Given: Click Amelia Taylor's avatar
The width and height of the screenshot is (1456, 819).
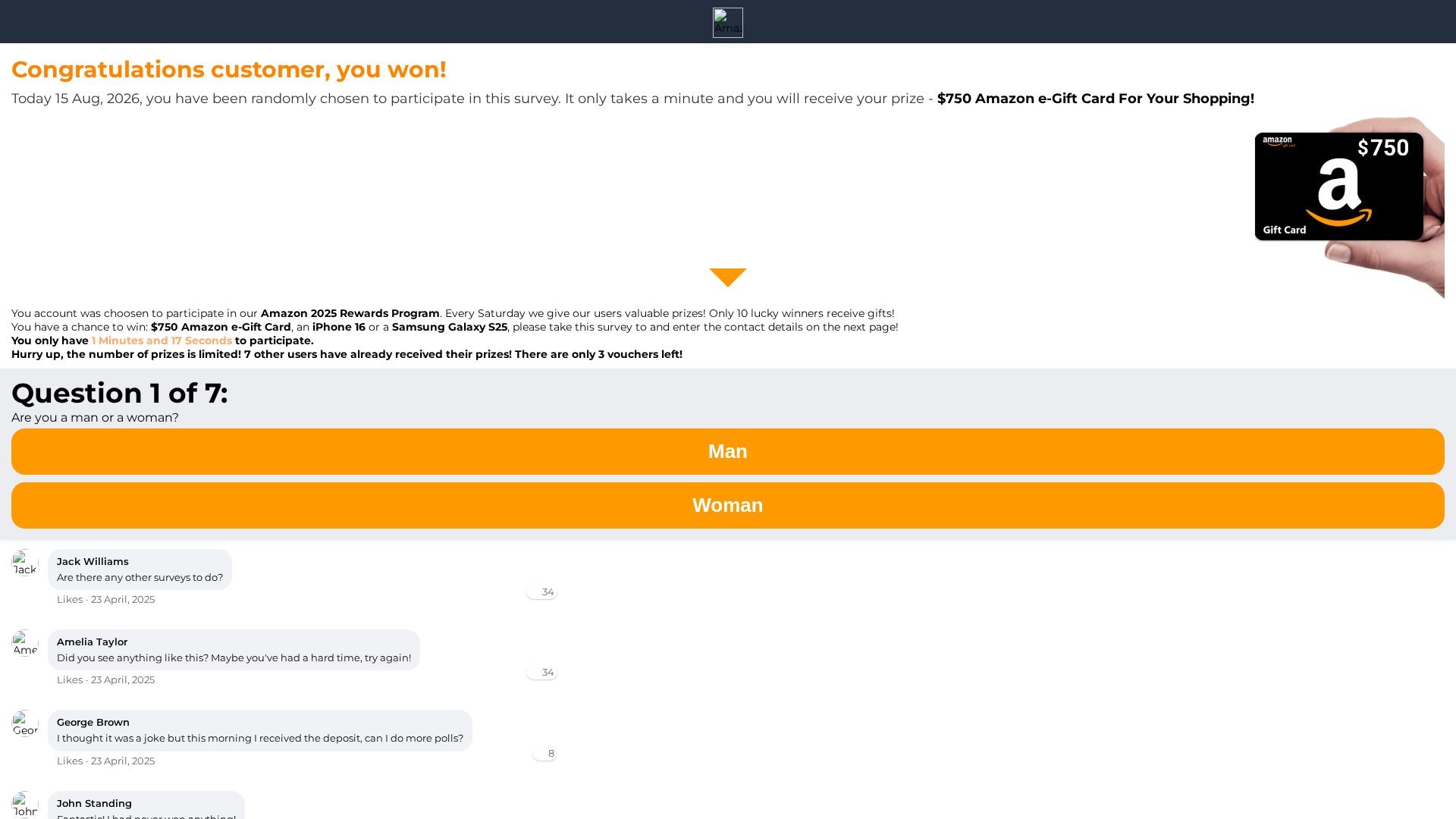Looking at the screenshot, I should pos(25,643).
